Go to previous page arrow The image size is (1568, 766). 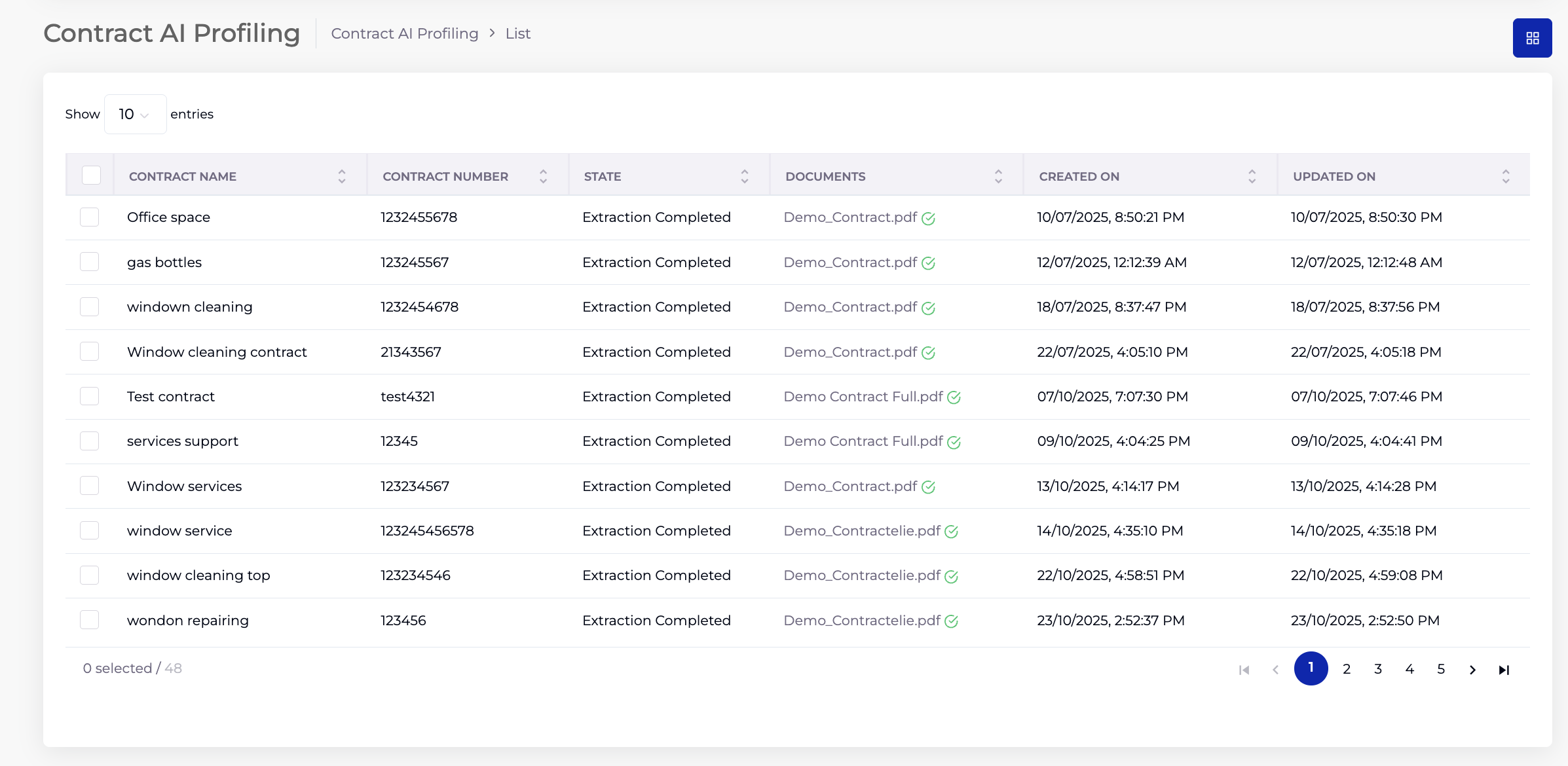click(1275, 669)
